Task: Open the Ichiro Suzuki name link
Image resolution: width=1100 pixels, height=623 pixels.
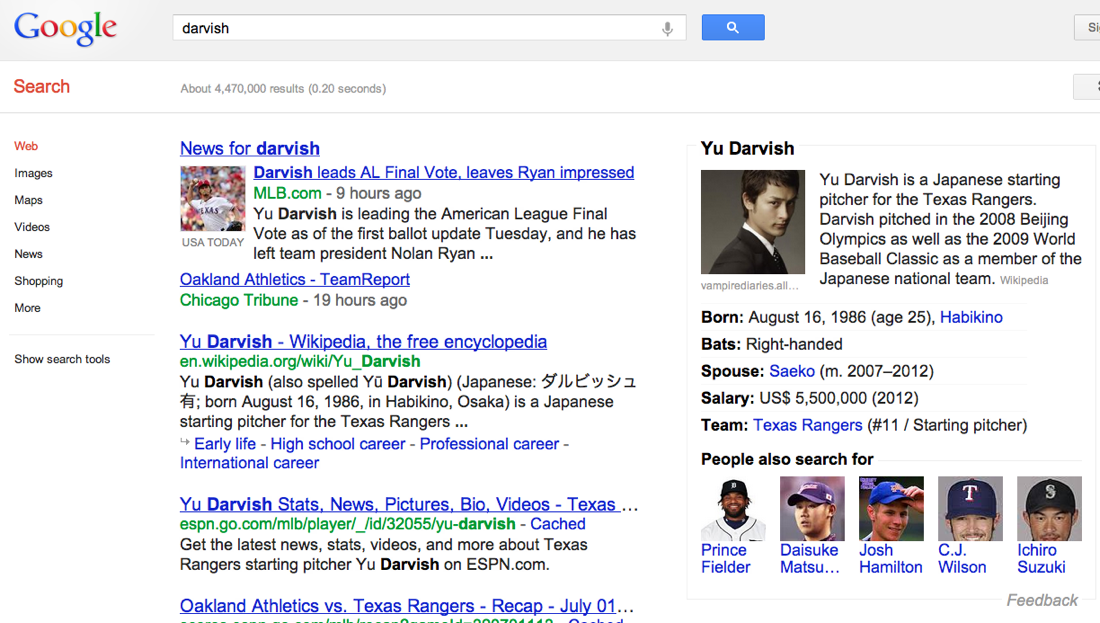Action: click(1041, 558)
